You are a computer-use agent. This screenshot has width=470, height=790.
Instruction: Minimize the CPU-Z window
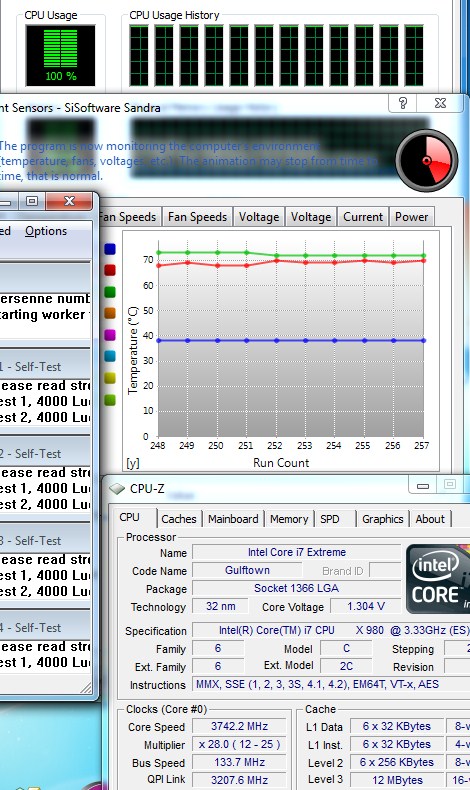pos(423,486)
